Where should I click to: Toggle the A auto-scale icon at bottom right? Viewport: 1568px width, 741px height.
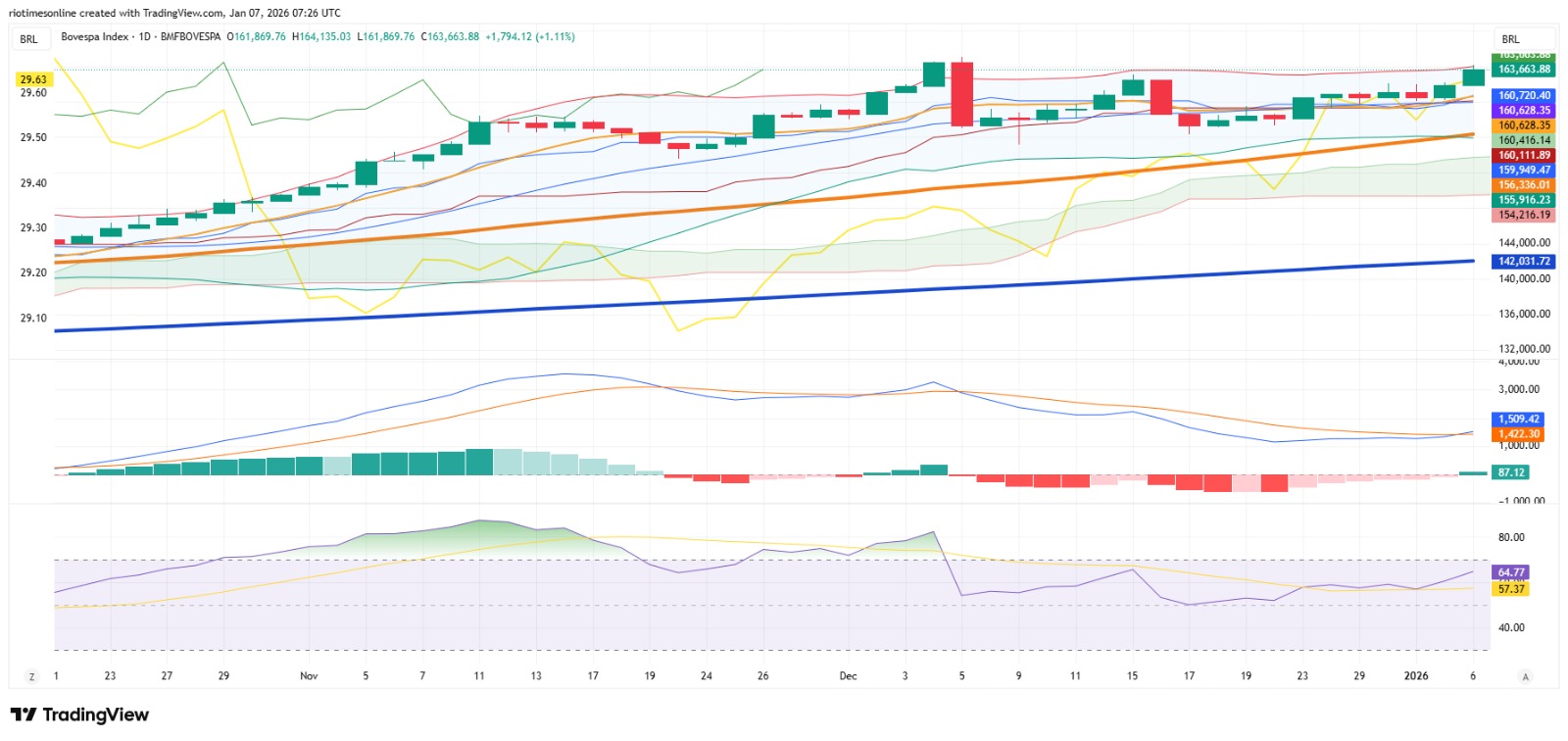coord(1525,676)
